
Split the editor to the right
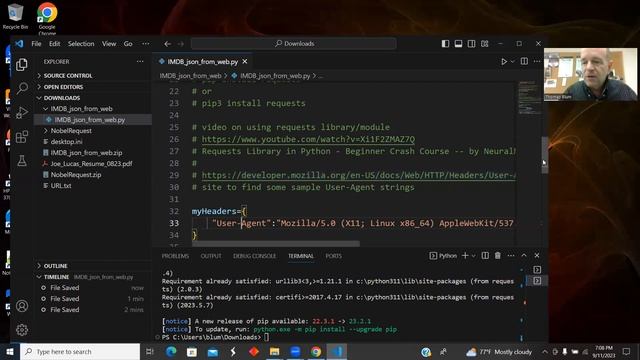(524, 62)
